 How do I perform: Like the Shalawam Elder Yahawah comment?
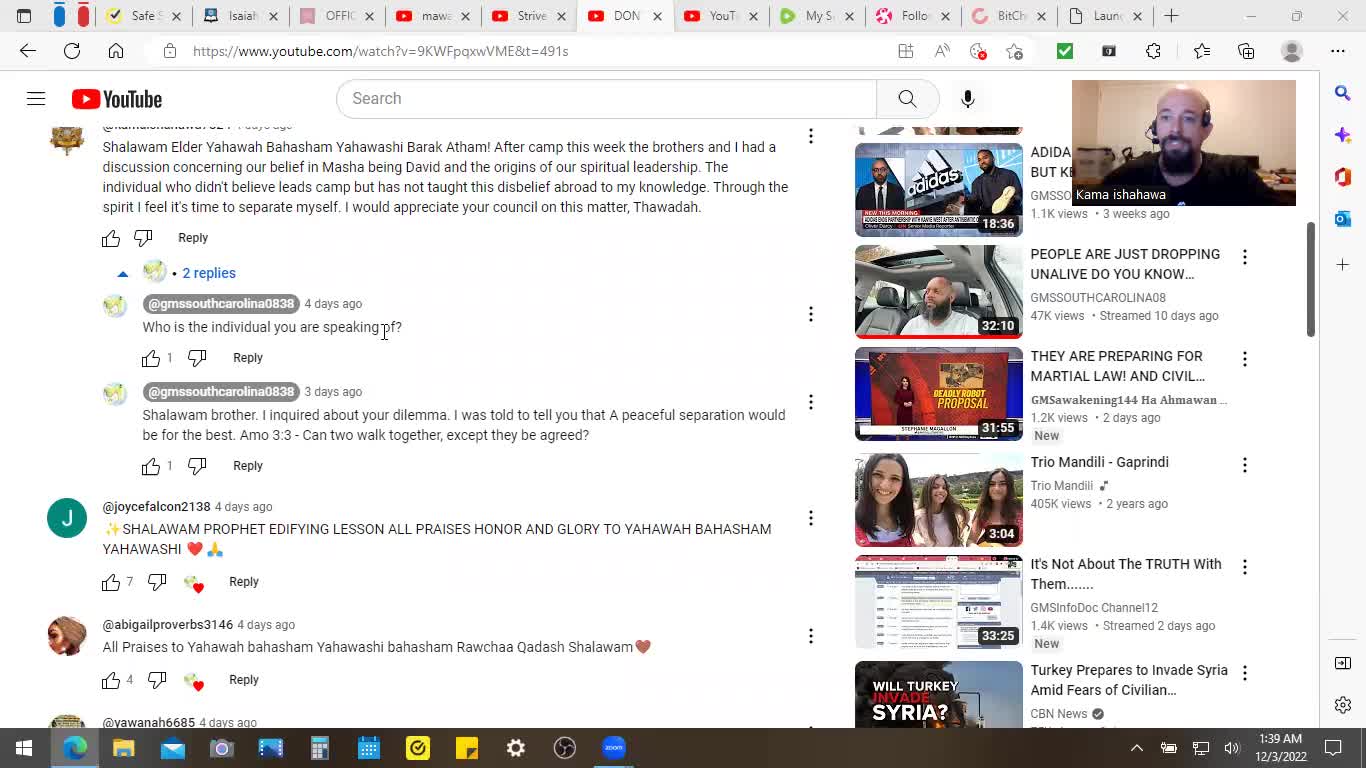click(111, 238)
